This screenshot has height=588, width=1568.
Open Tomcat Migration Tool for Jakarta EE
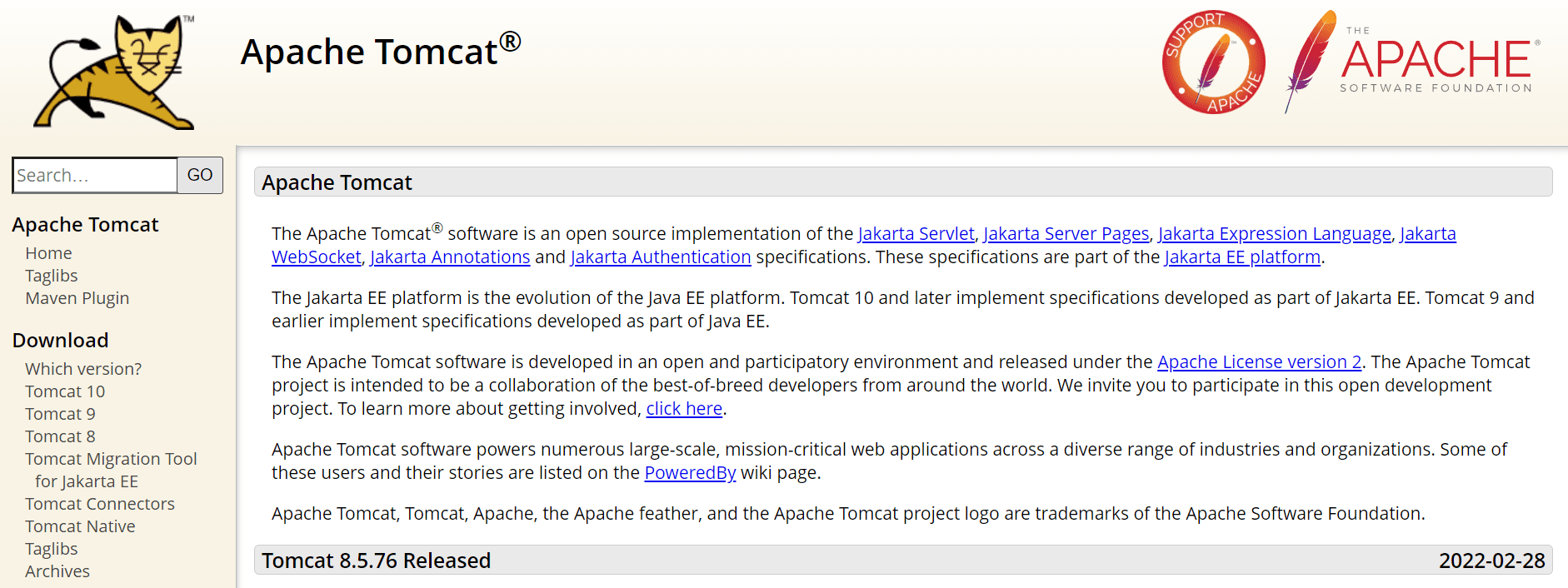click(x=111, y=459)
